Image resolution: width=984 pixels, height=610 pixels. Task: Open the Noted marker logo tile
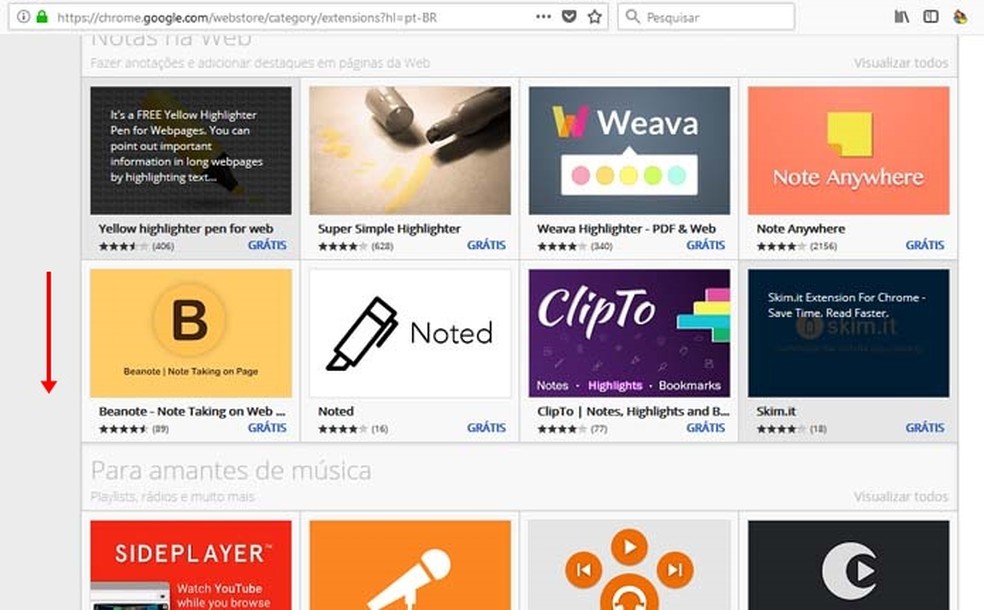tap(410, 333)
